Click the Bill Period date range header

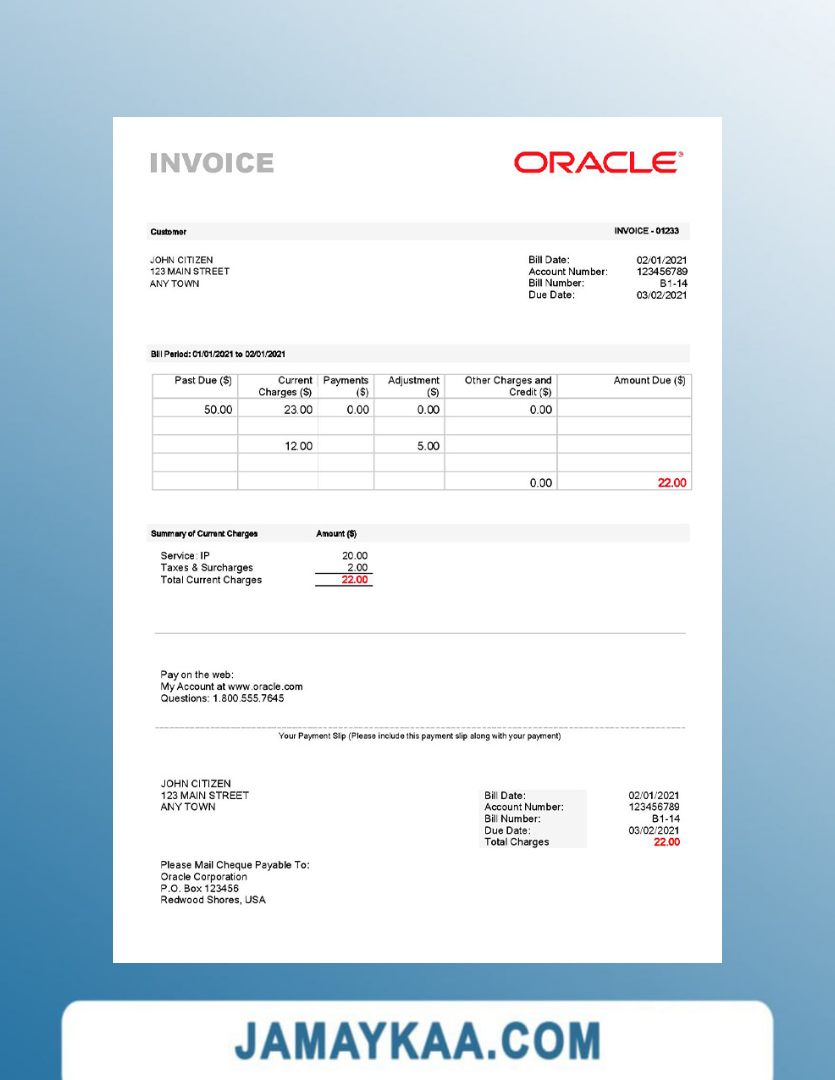[x=218, y=354]
